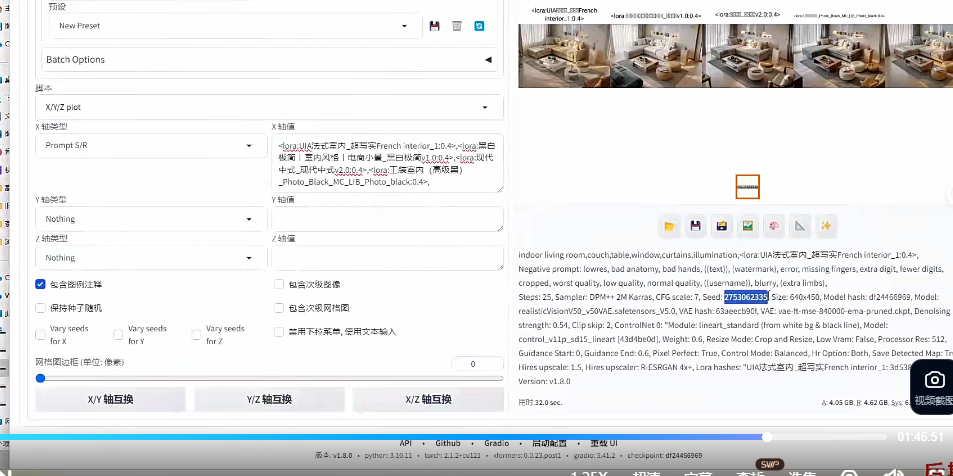Open the Prompt S/R X-axis type dropdown
This screenshot has width=953, height=476.
[151, 146]
